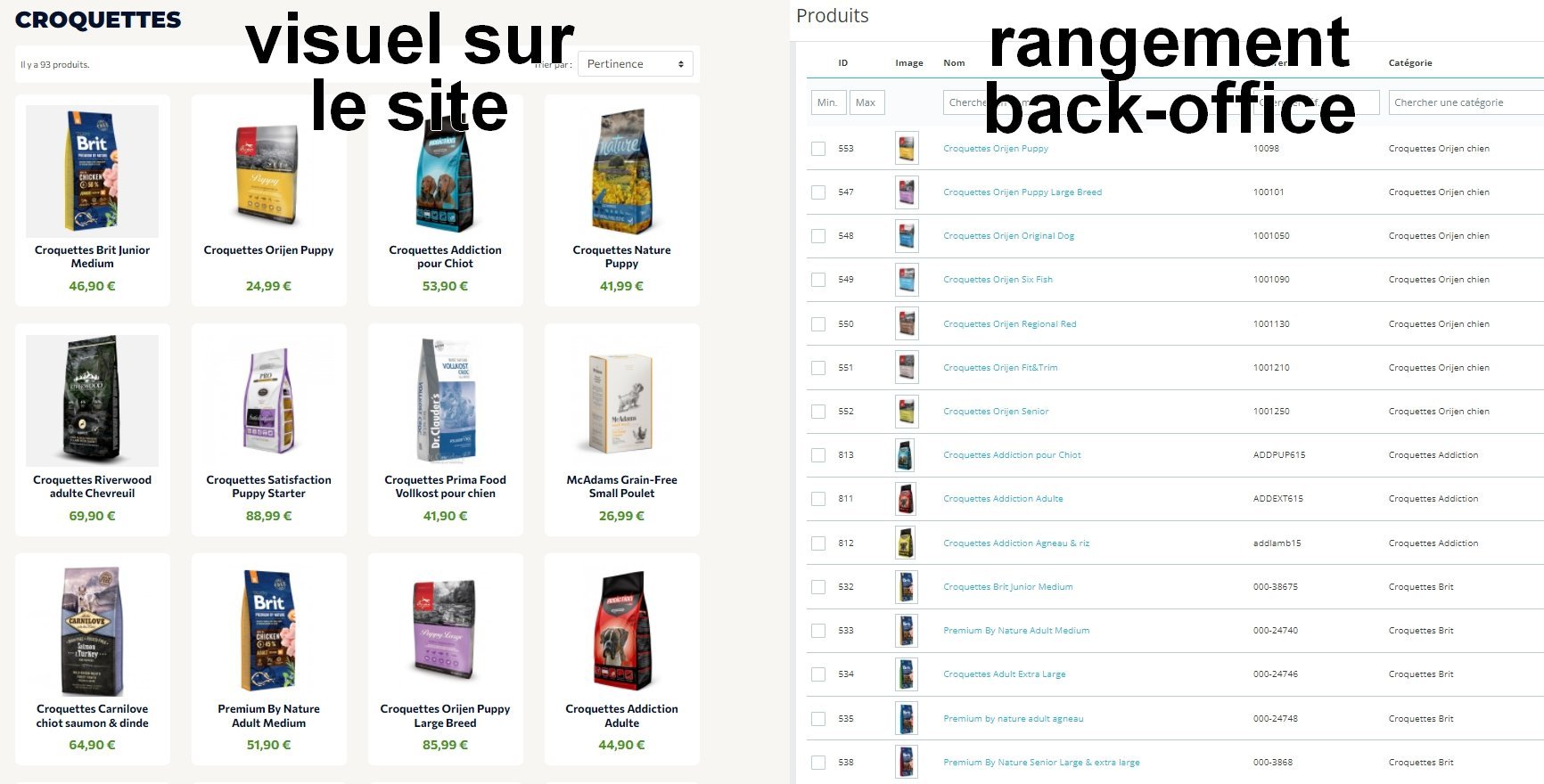Viewport: 1544px width, 784px height.
Task: Open the Pertinence sort dropdown
Action: tap(635, 64)
